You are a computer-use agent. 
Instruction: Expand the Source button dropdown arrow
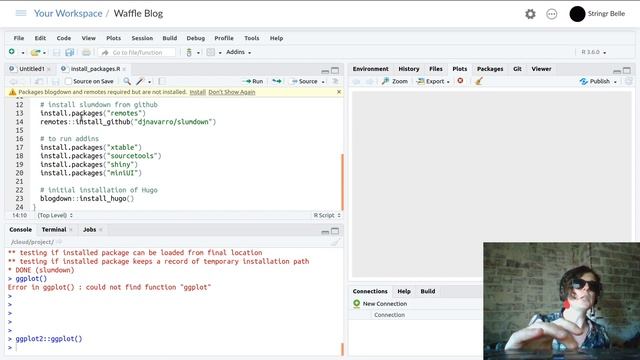point(323,82)
